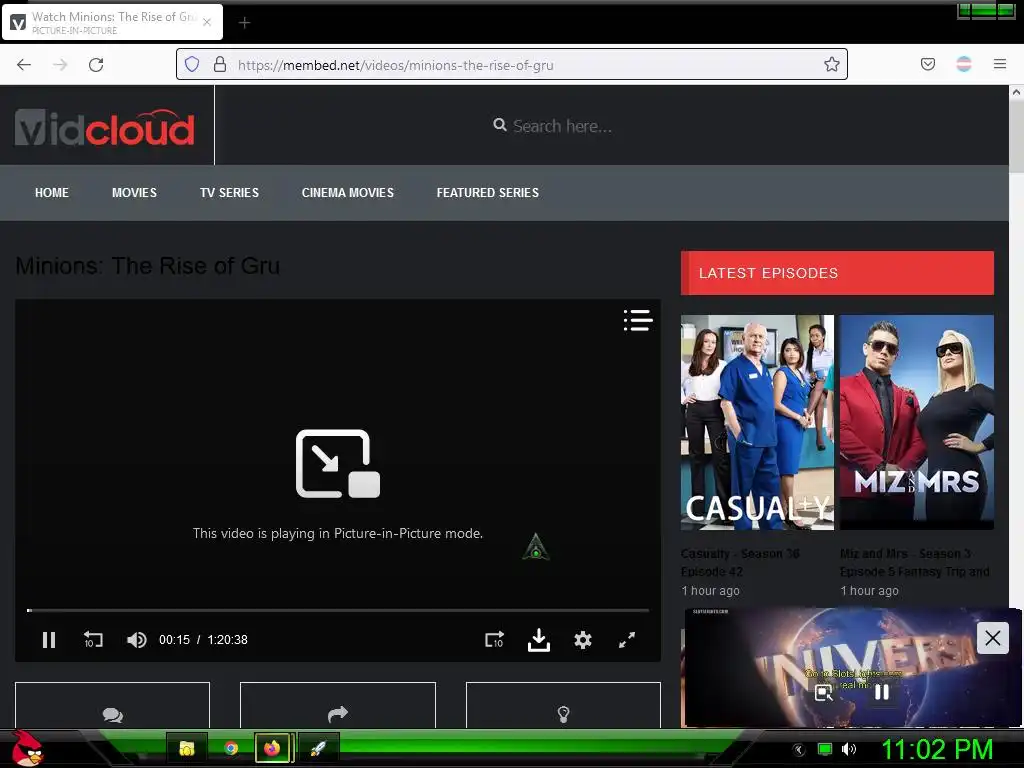Save to Pocket icon

[x=927, y=64]
